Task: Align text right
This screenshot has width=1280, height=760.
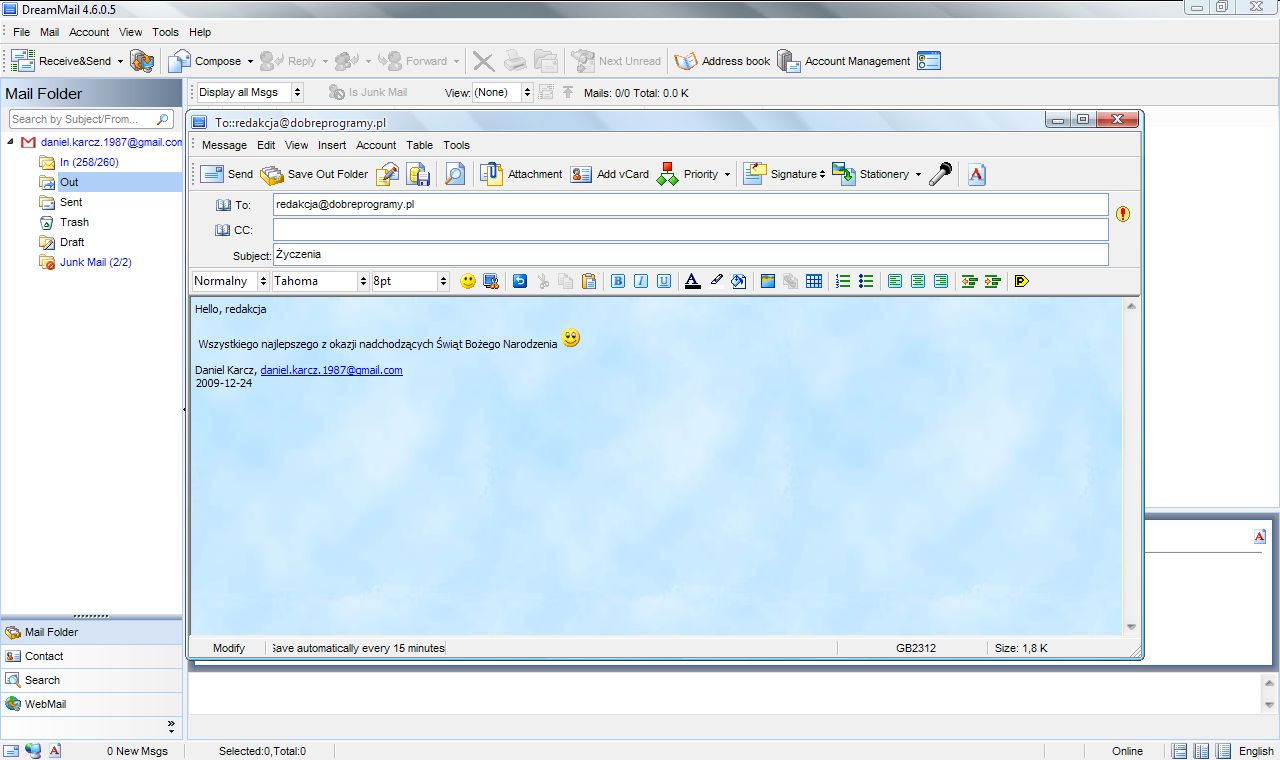Action: (x=941, y=281)
